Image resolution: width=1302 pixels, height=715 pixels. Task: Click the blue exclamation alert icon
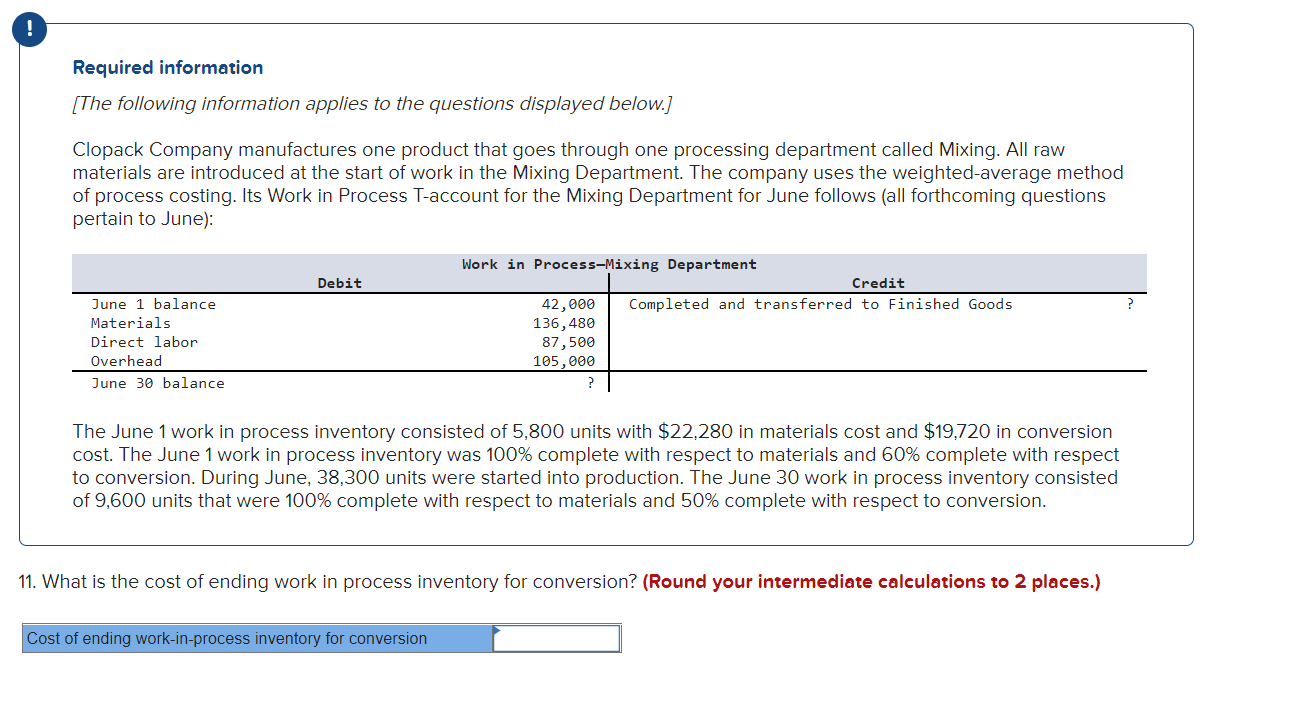tap(29, 30)
